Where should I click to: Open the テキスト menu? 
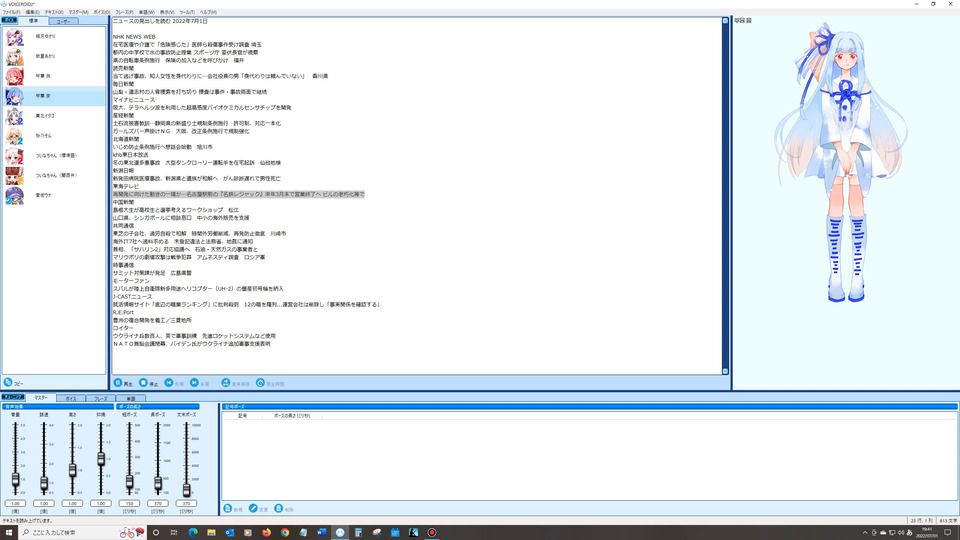[x=54, y=12]
